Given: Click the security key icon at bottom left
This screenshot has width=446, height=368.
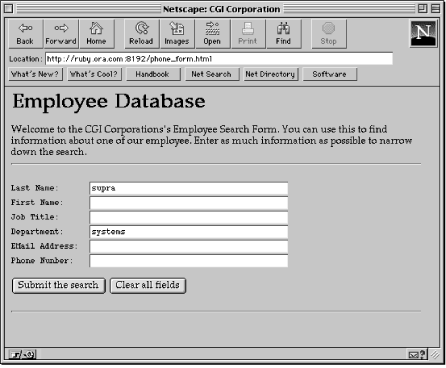Looking at the screenshot, I should 22,355.
